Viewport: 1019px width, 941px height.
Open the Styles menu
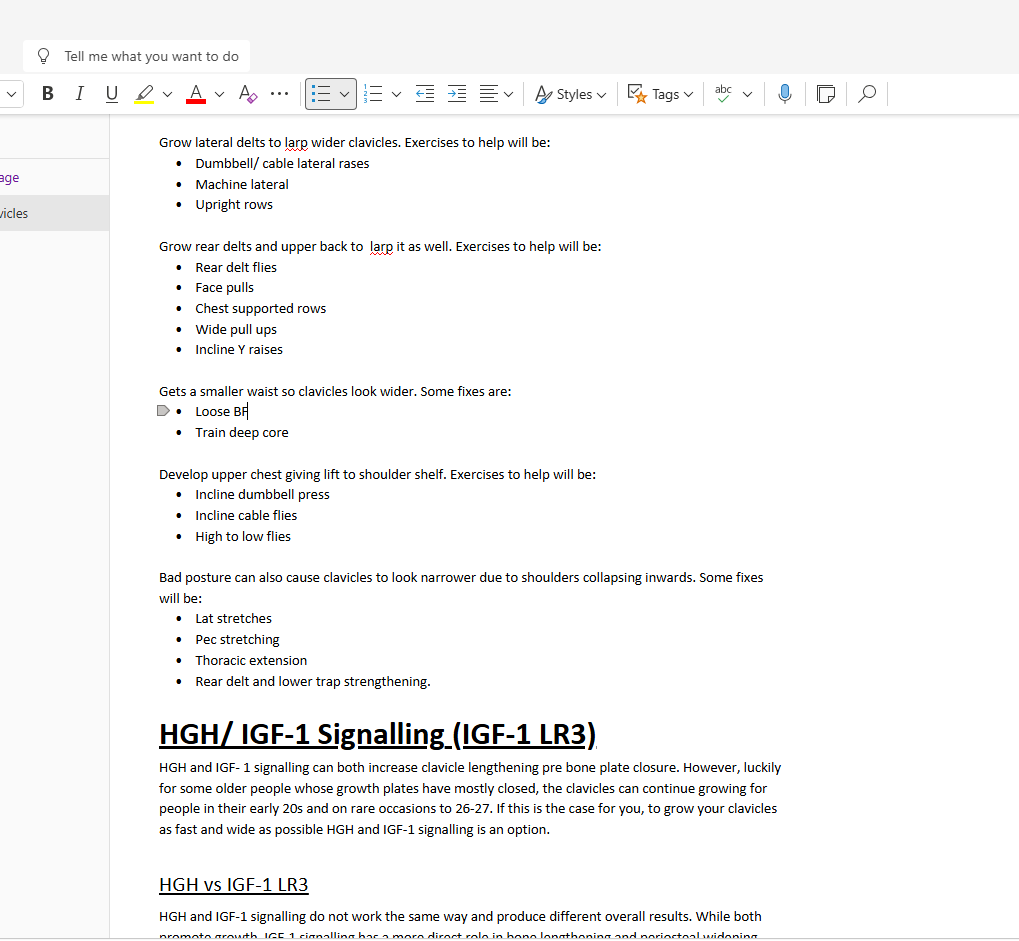(571, 94)
